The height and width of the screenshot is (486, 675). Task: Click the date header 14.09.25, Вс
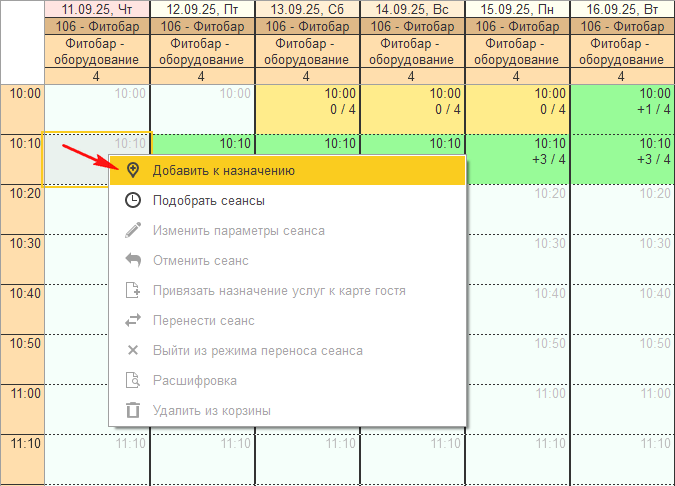click(x=412, y=9)
